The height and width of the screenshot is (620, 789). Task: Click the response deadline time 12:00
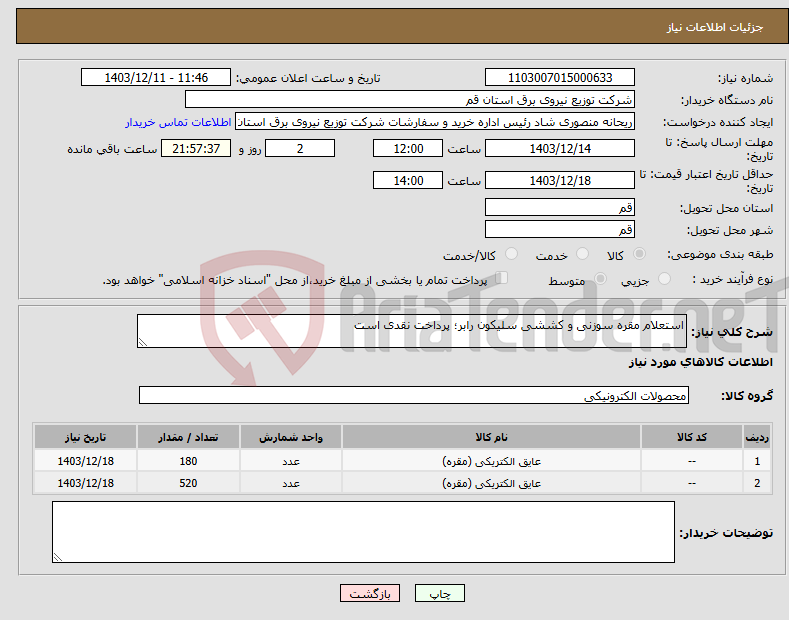[408, 148]
